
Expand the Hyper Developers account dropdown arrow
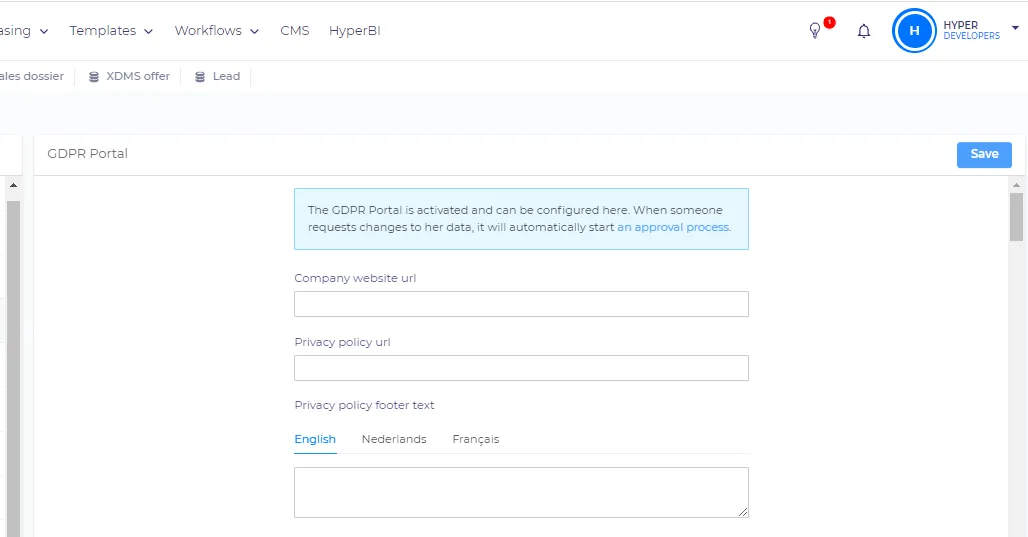pos(1015,28)
